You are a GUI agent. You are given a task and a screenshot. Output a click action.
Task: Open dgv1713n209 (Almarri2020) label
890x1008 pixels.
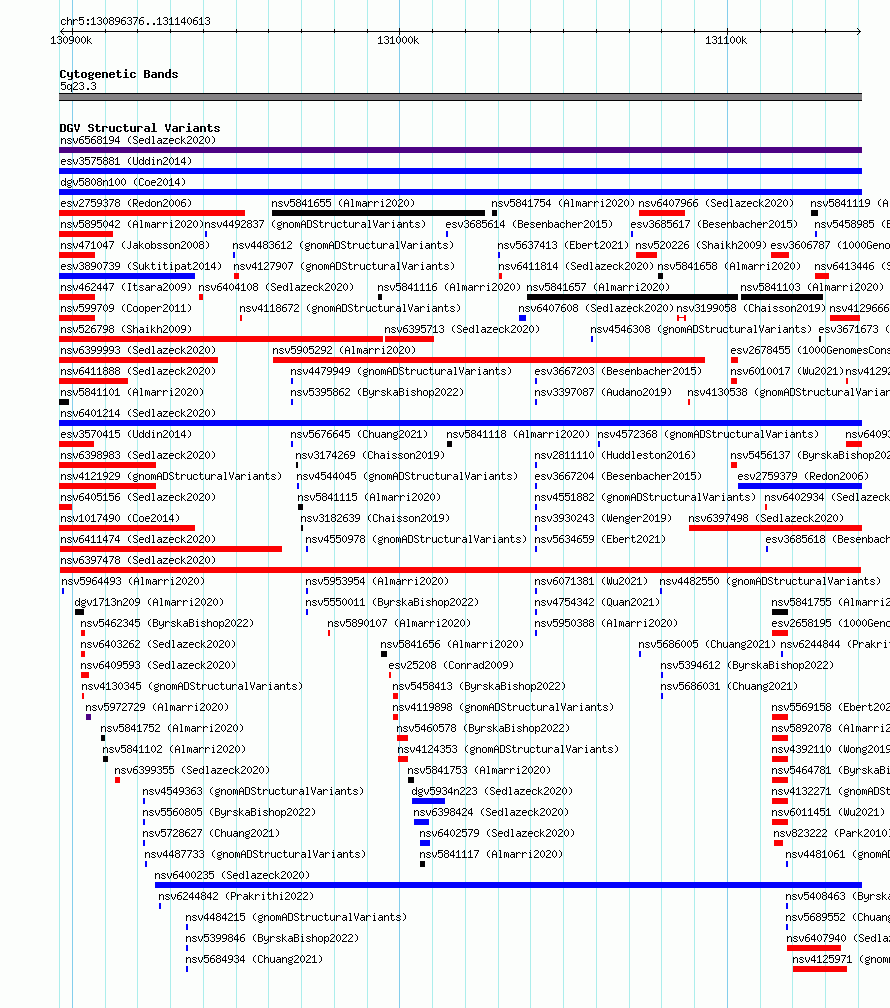coord(149,602)
